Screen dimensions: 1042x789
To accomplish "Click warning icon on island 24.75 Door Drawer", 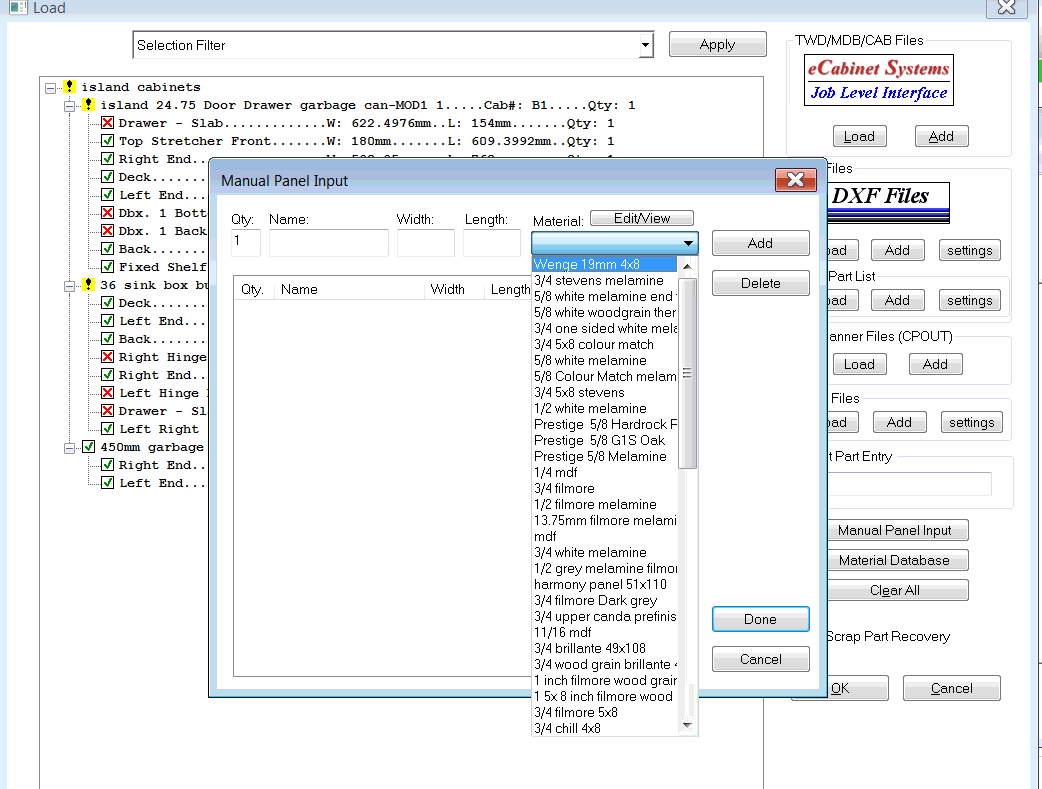I will [x=88, y=105].
